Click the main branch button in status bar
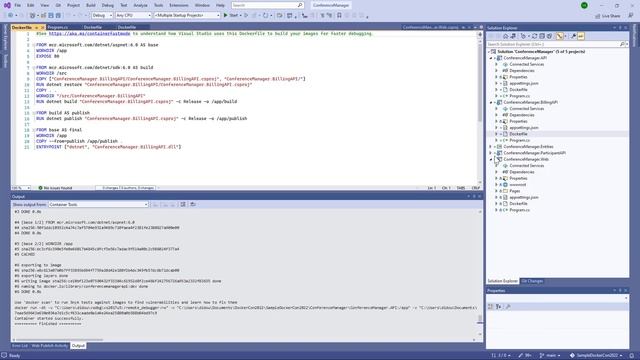This screenshot has height=360, width=640. (x=550, y=356)
